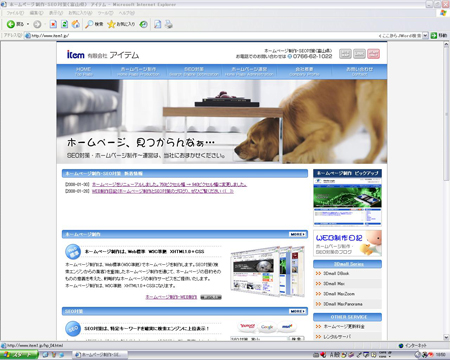Click the Stop loading icon

tap(53, 24)
